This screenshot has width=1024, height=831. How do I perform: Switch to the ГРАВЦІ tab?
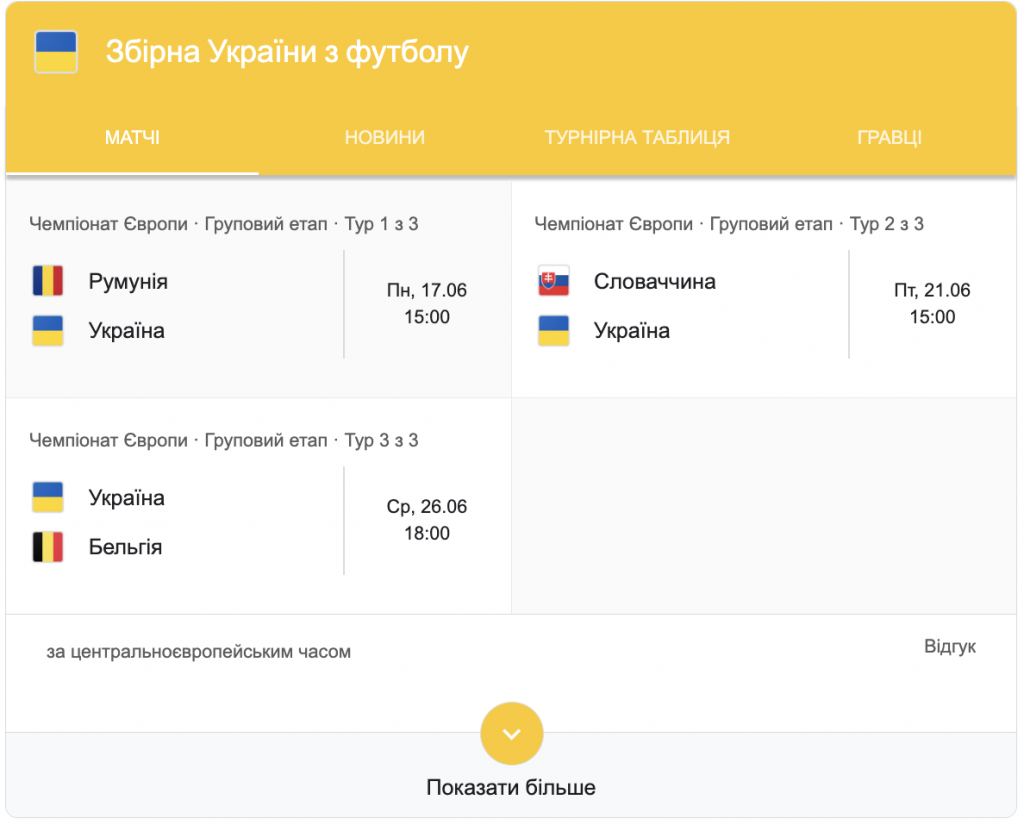889,138
